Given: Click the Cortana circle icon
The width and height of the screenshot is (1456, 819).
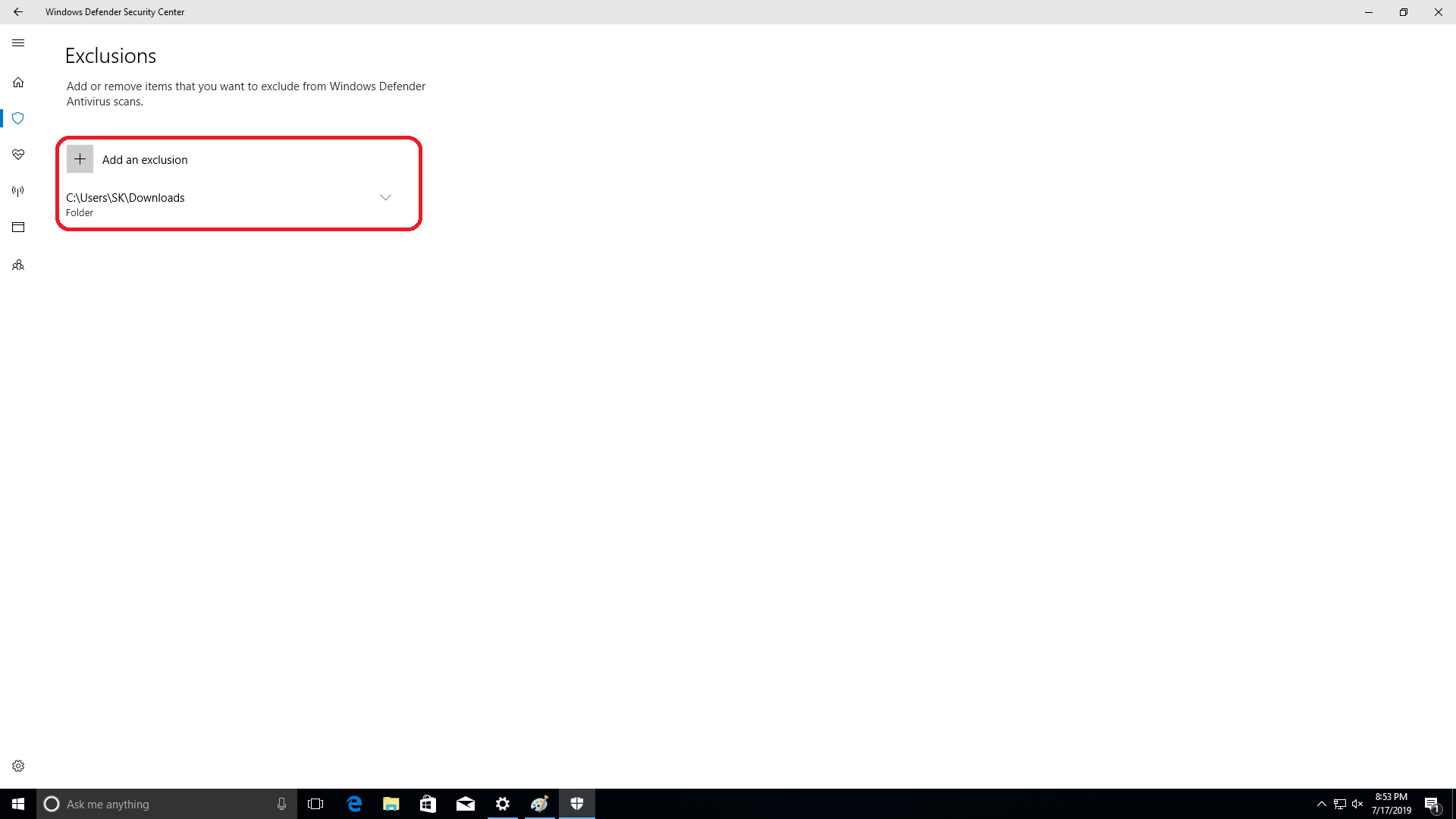Looking at the screenshot, I should (52, 804).
